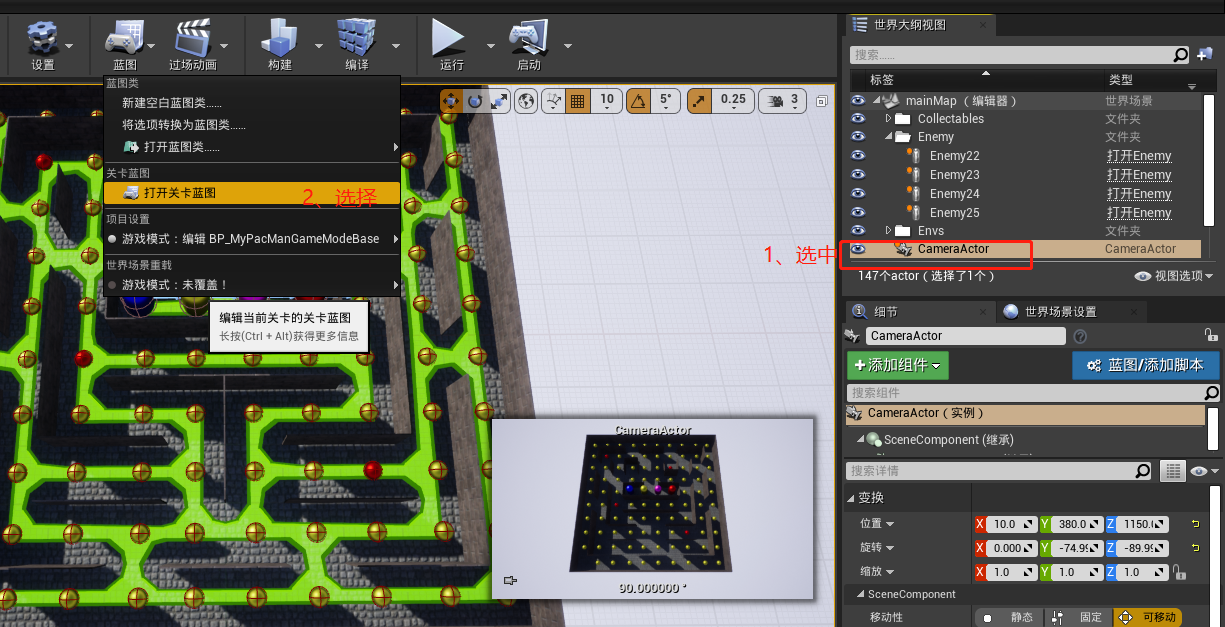Expand the Envs folder
The image size is (1225, 627).
(x=888, y=231)
